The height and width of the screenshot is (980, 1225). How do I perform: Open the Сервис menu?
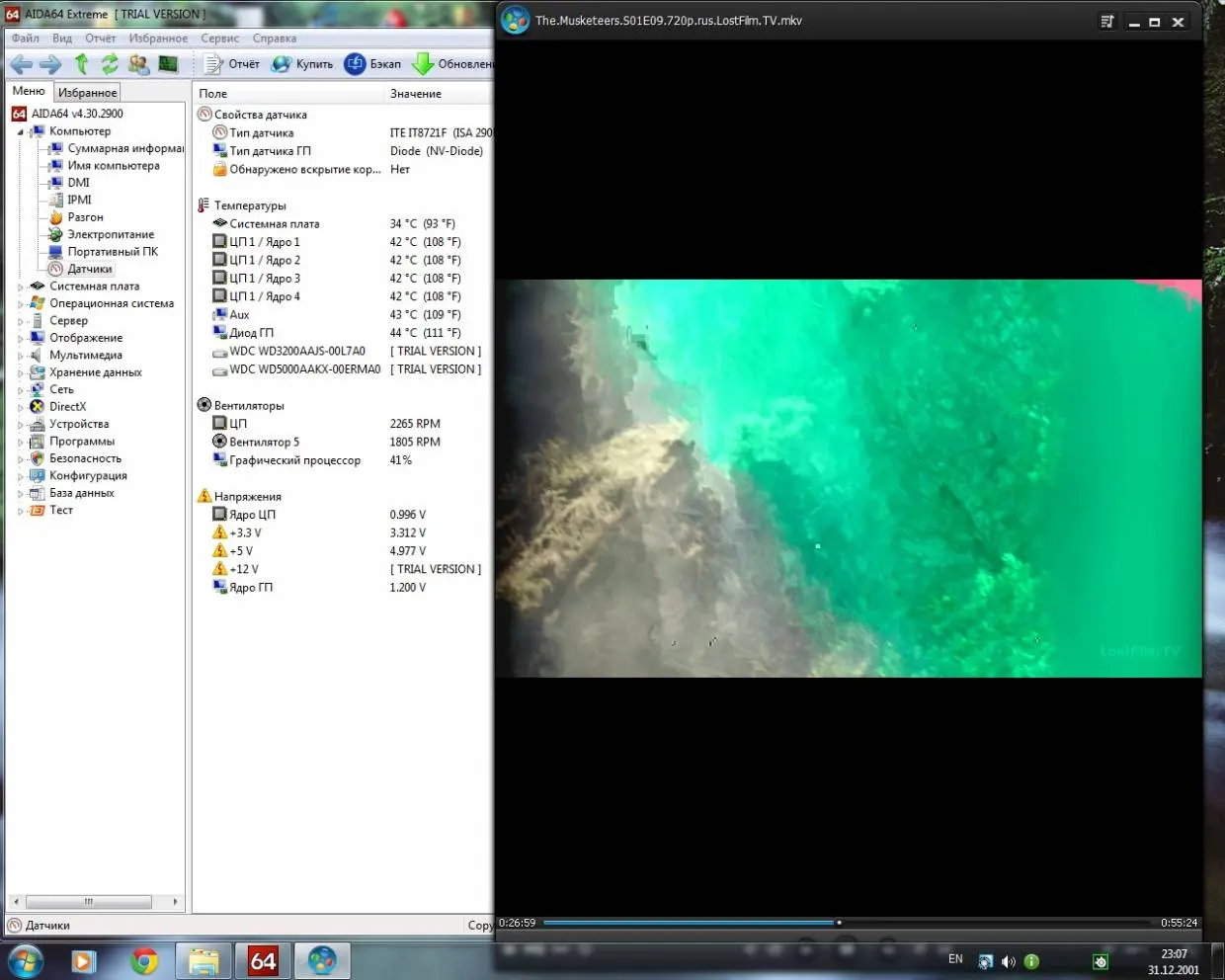[219, 39]
